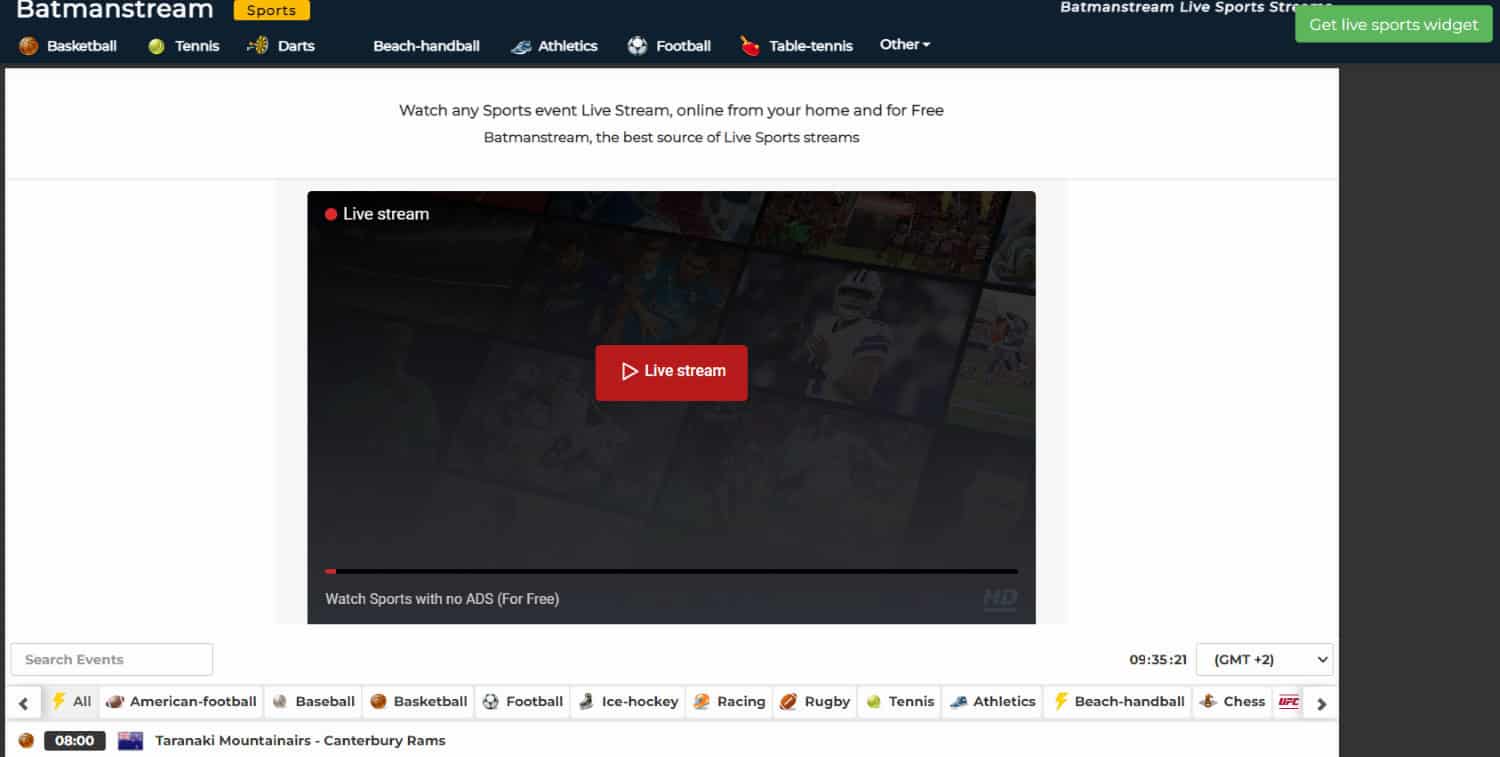Click the basketball icon in top navigation
1500x757 pixels.
coord(28,46)
